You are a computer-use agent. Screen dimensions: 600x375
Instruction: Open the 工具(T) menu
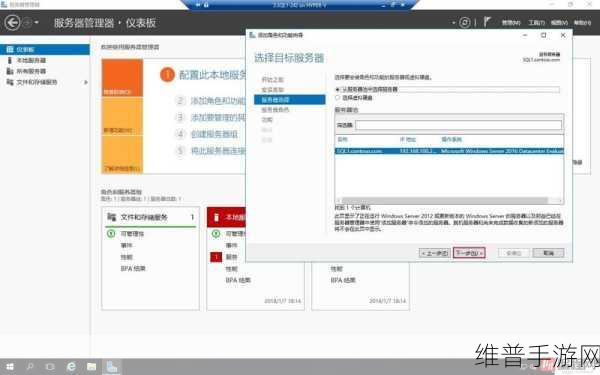(x=536, y=23)
